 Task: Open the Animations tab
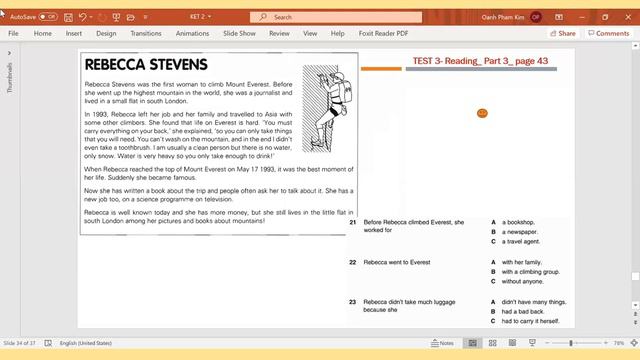[192, 33]
